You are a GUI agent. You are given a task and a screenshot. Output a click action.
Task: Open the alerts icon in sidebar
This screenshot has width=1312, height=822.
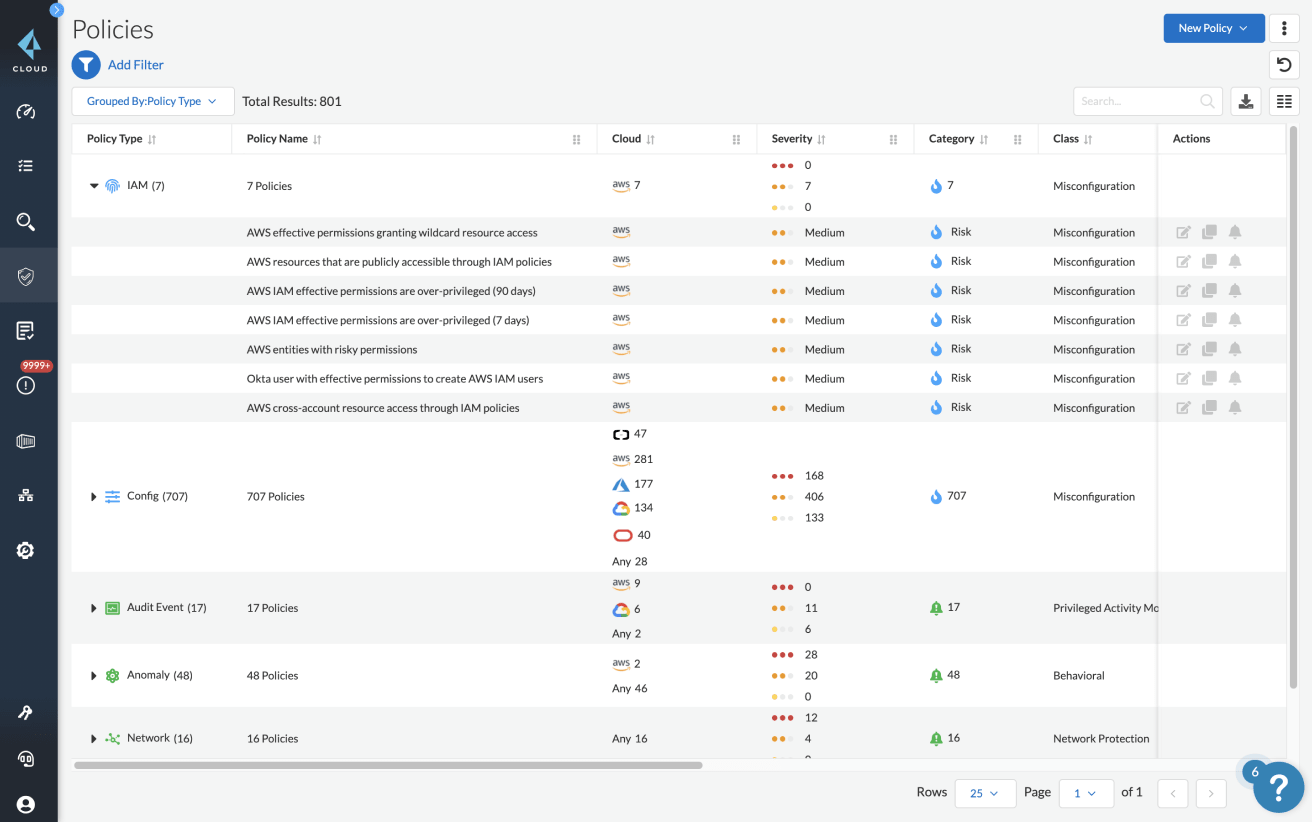26,385
